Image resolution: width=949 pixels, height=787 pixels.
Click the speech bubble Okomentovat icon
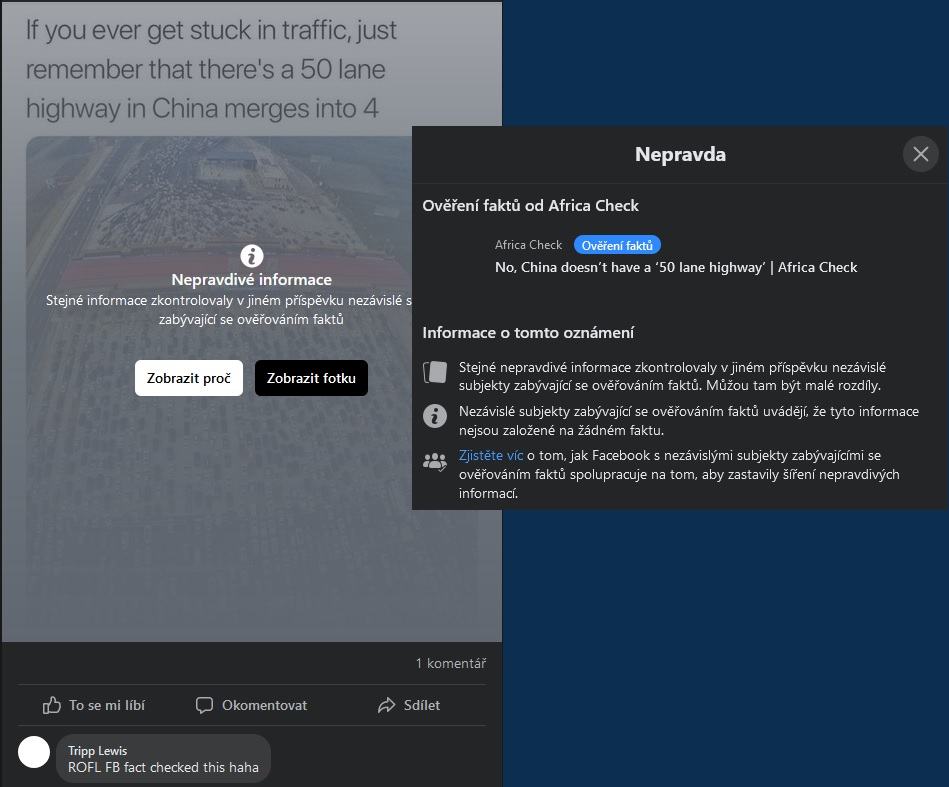pyautogui.click(x=205, y=705)
